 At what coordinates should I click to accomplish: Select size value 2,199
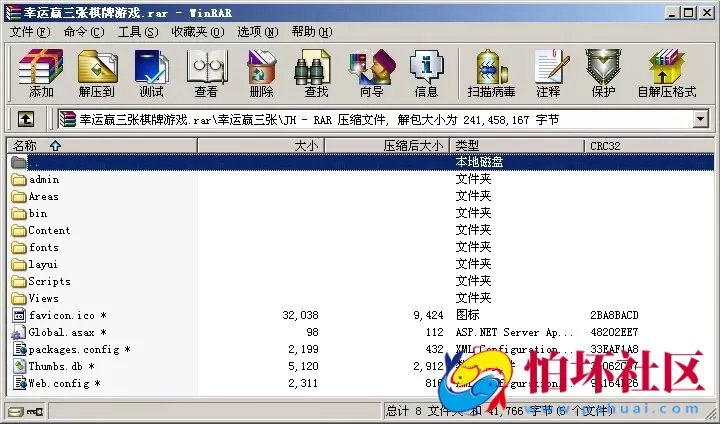[x=303, y=349]
